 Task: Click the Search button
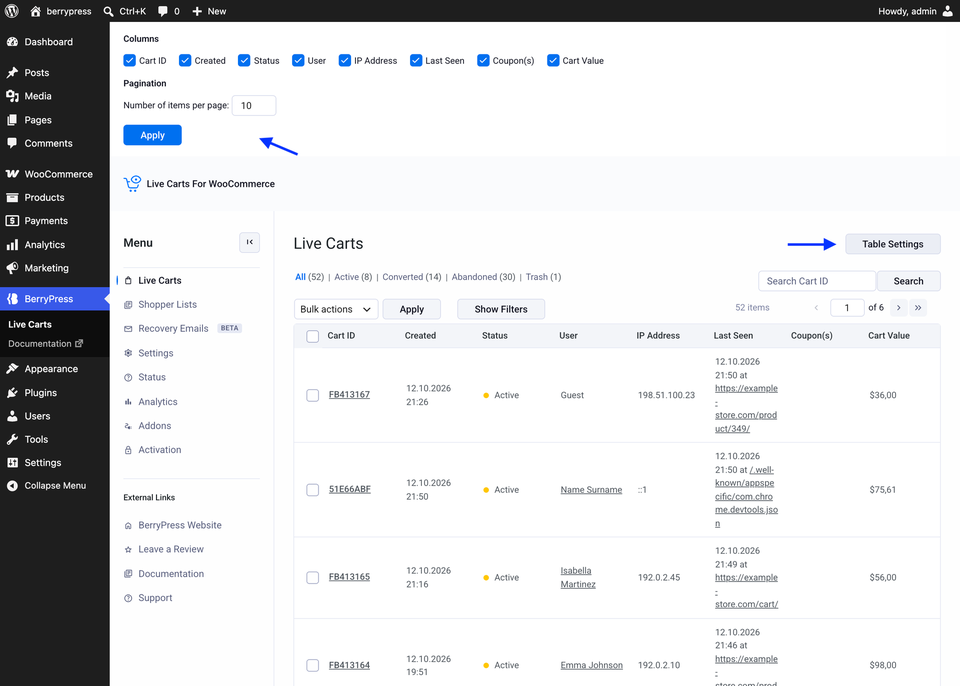pyautogui.click(x=909, y=281)
